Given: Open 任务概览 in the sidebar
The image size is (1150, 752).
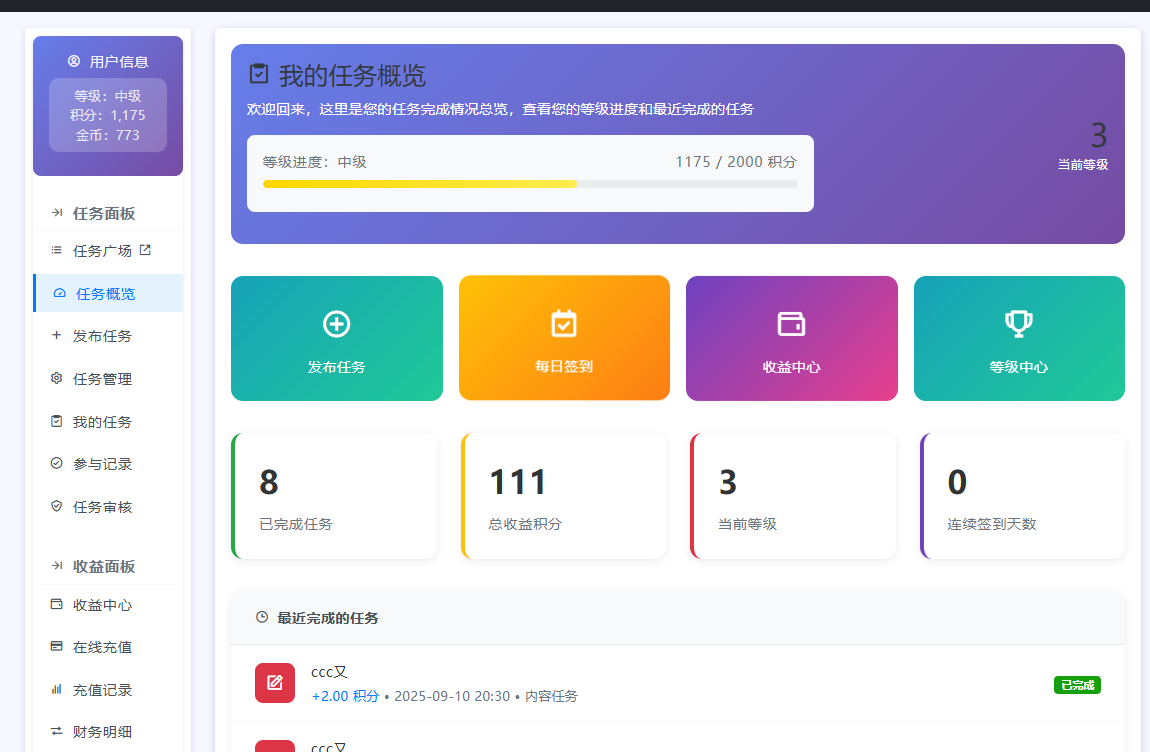Looking at the screenshot, I should pyautogui.click(x=105, y=294).
